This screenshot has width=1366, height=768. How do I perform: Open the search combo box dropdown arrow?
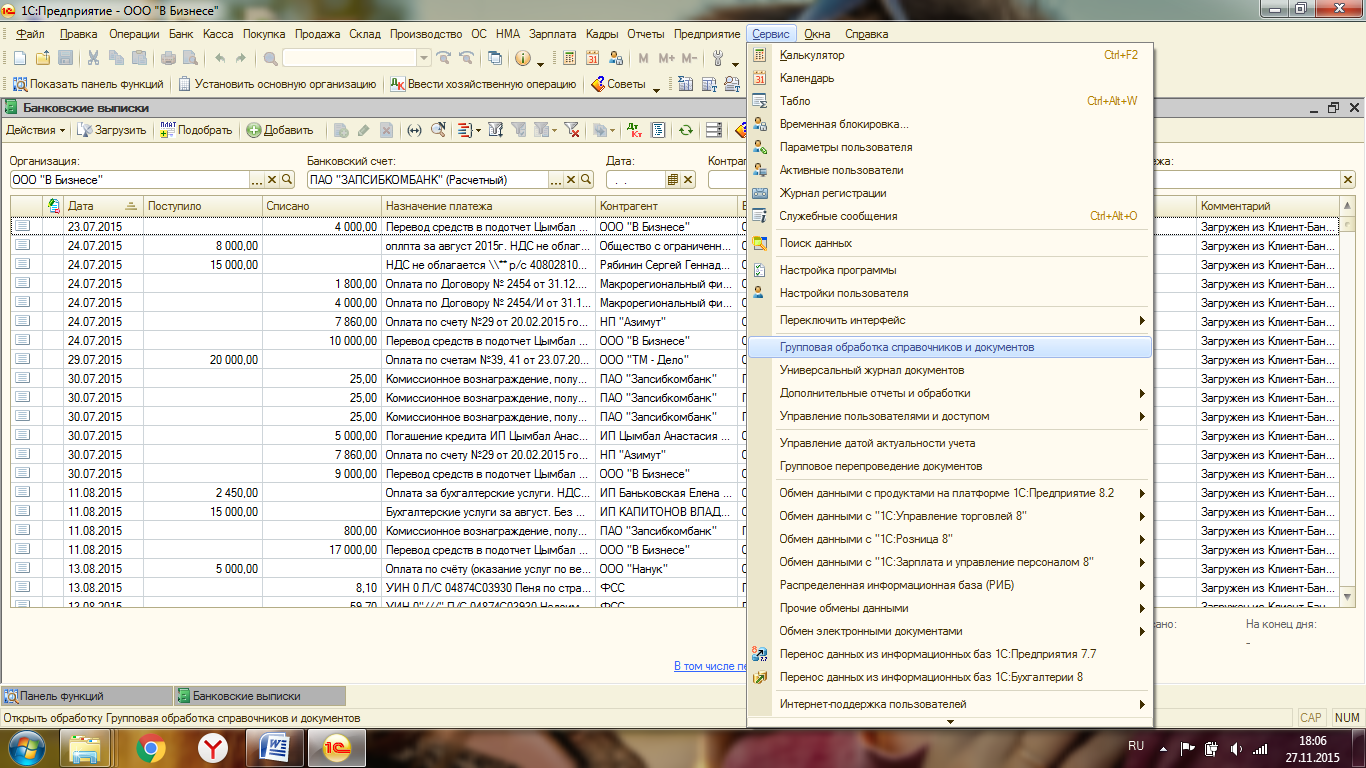click(x=424, y=58)
